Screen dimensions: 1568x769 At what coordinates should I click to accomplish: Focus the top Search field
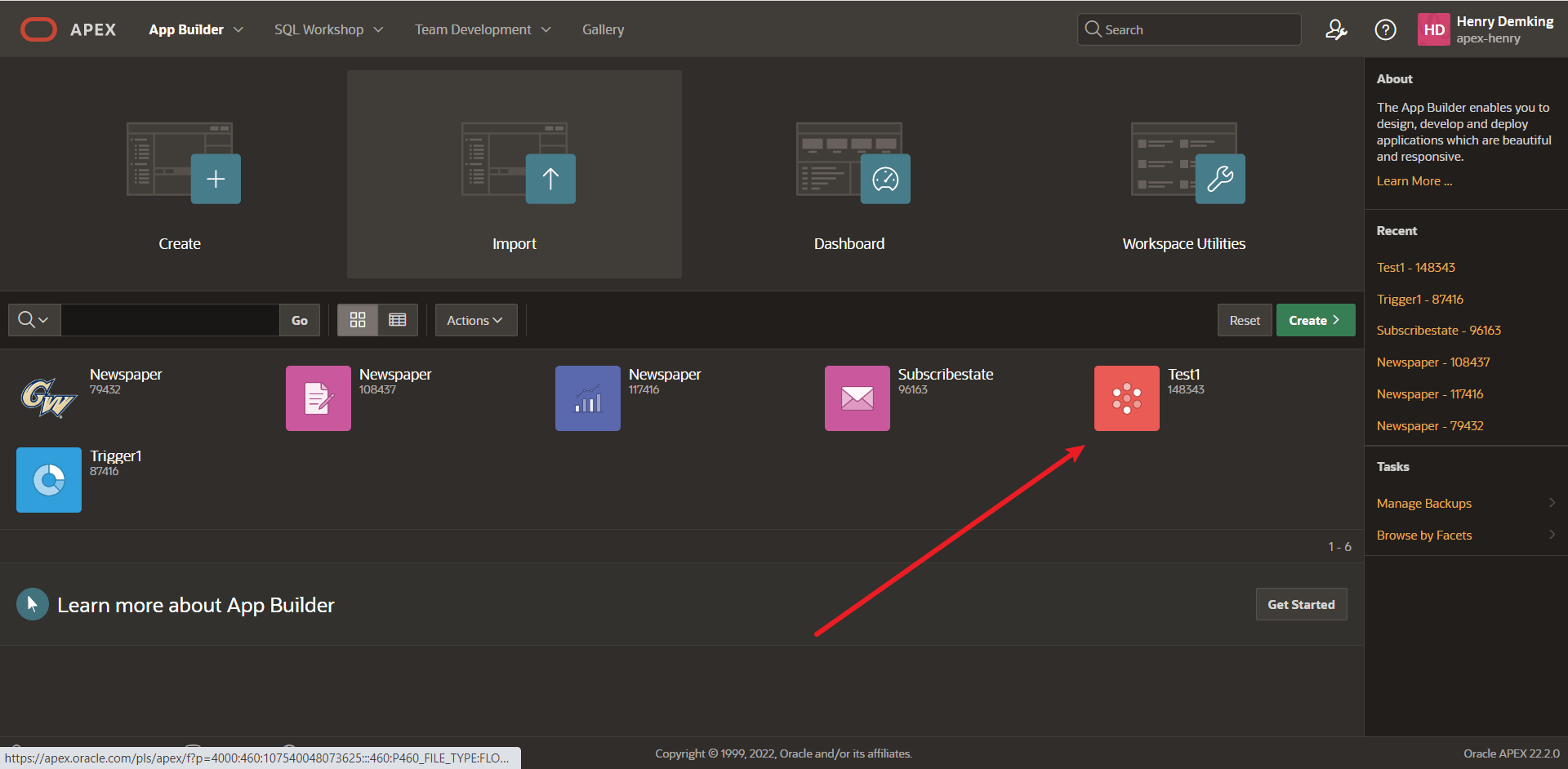coord(1189,29)
